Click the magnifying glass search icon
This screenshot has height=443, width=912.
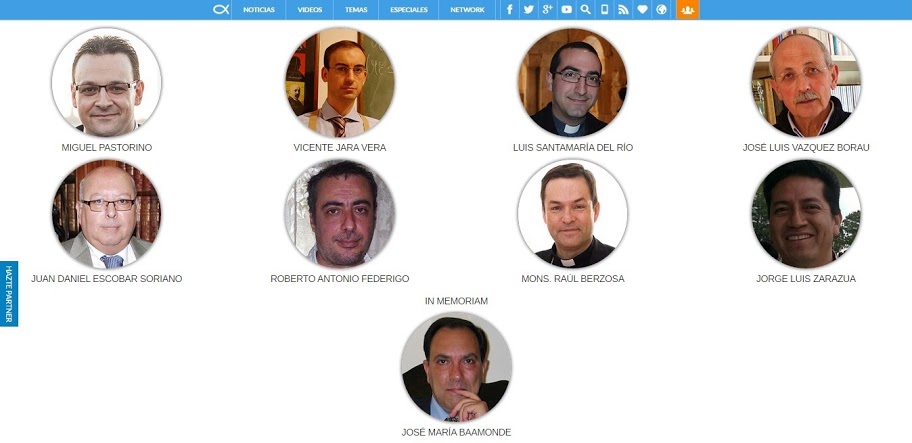pyautogui.click(x=586, y=9)
